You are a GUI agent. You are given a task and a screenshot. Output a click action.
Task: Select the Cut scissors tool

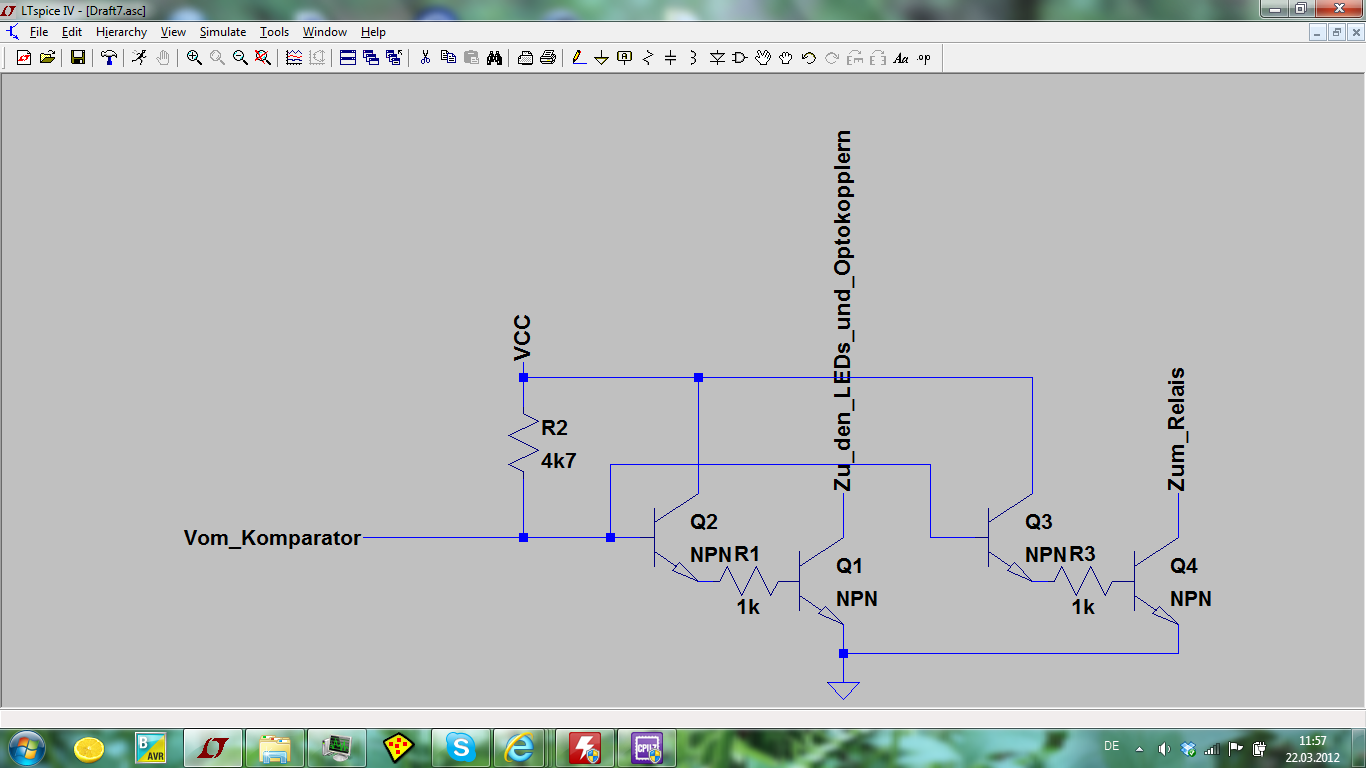(x=425, y=58)
